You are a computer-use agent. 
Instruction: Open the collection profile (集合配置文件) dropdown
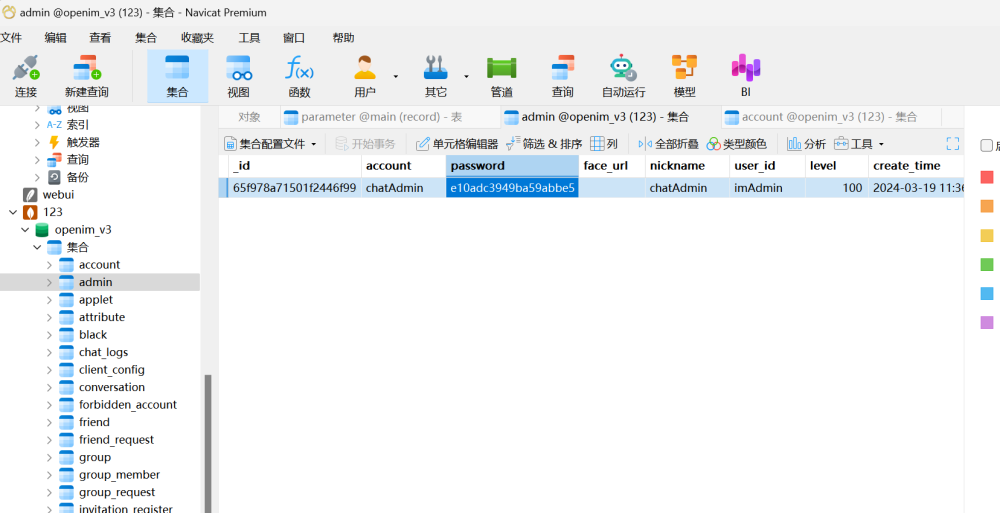pyautogui.click(x=270, y=144)
